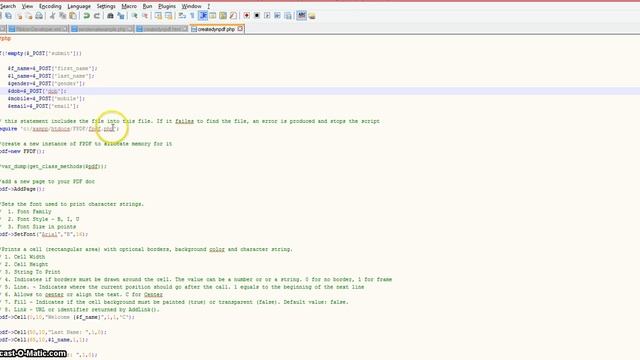Play back recorded macro icon
The height and width of the screenshot is (360, 640).
click(x=267, y=16)
